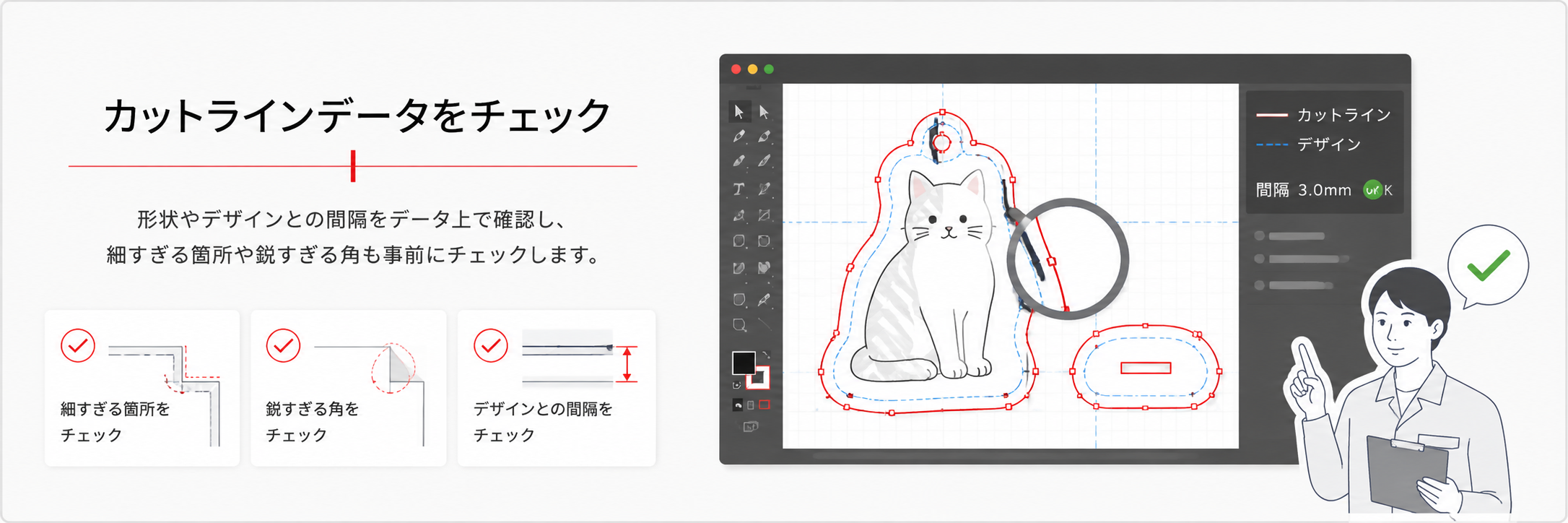Select the black arrow Selection tool
The width and height of the screenshot is (1568, 523).
tap(739, 111)
